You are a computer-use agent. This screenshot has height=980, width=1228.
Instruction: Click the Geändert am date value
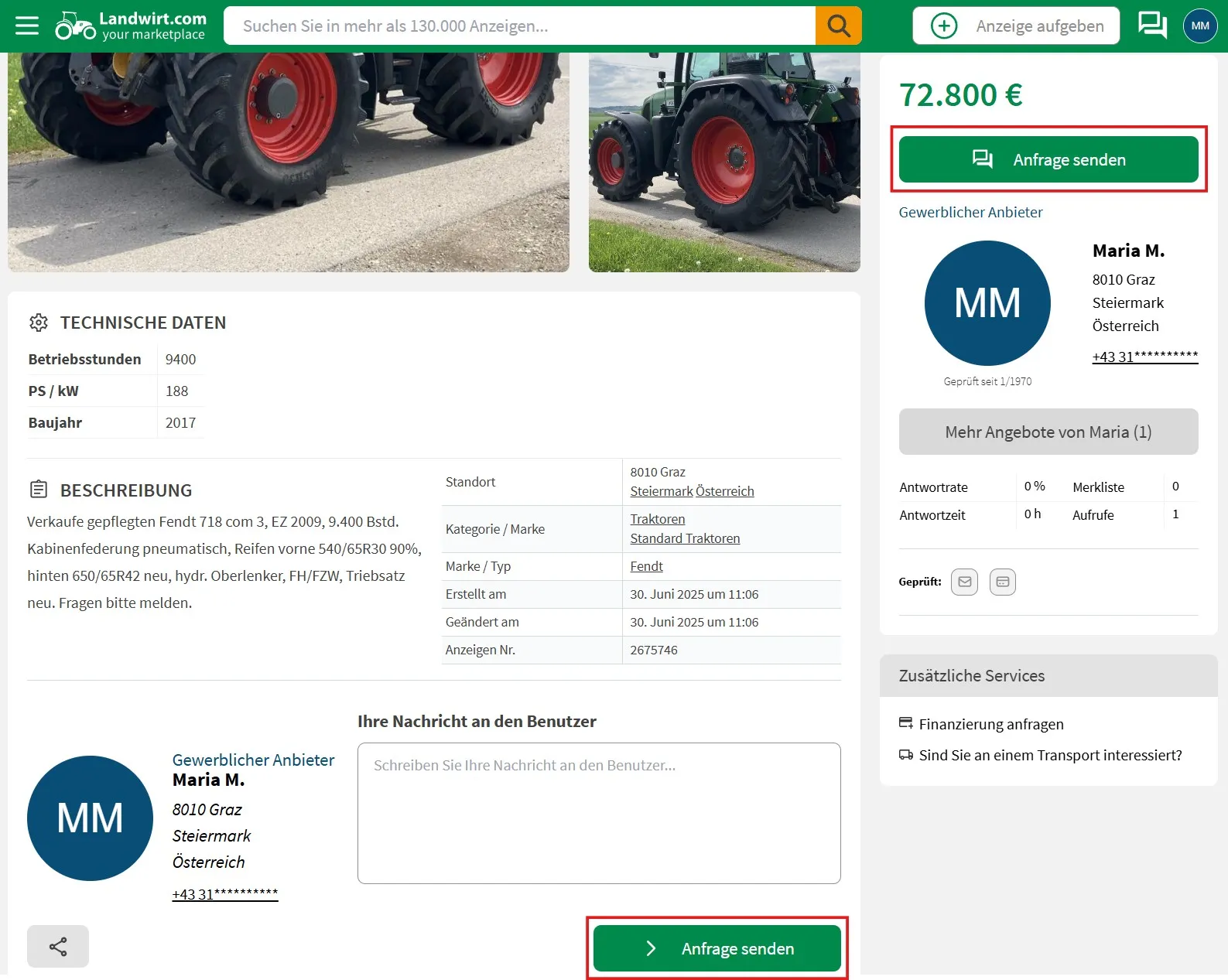(694, 622)
